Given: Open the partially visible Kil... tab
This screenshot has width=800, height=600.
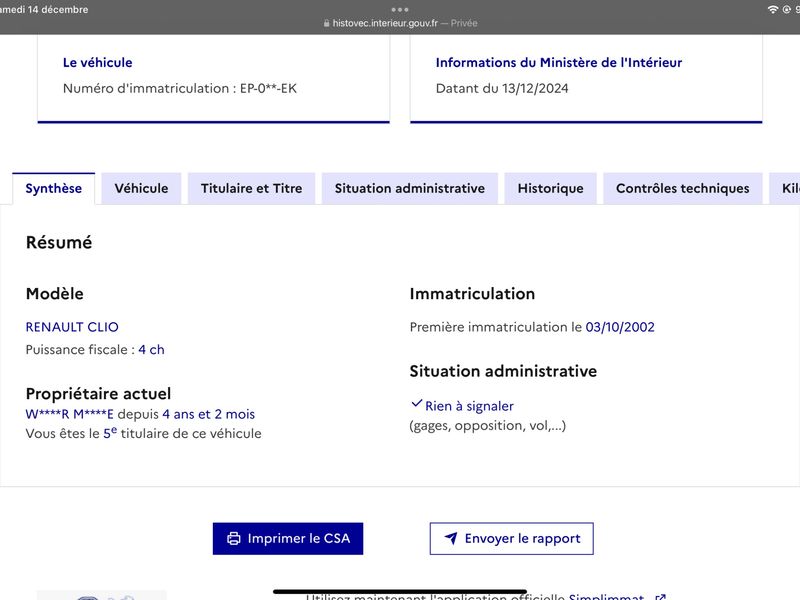Looking at the screenshot, I should pyautogui.click(x=785, y=188).
